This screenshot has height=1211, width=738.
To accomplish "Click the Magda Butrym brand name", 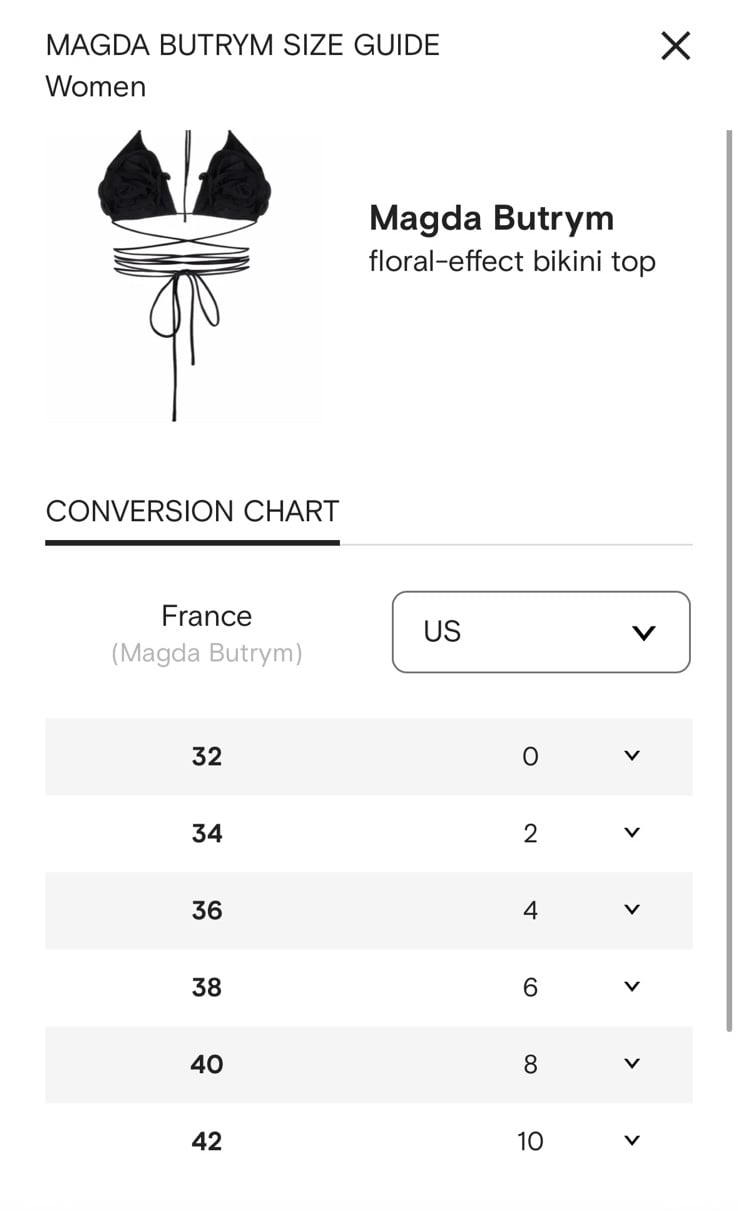I will (491, 218).
